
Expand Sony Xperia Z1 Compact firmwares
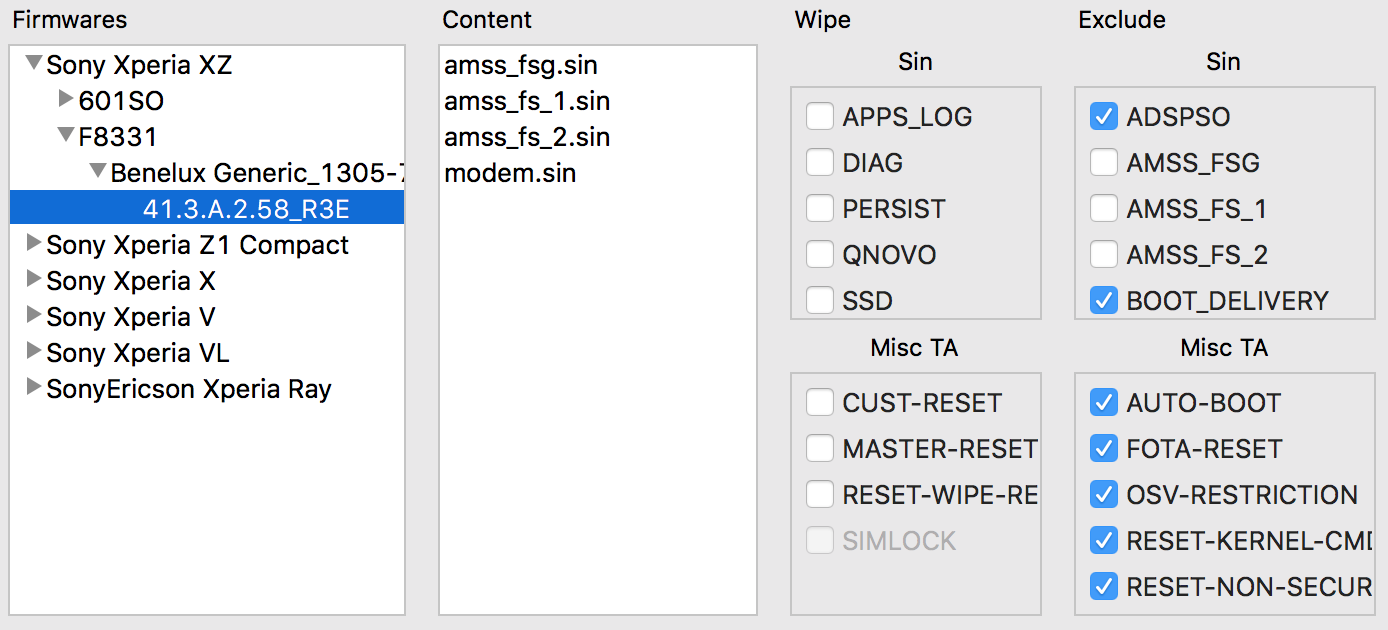coord(34,244)
